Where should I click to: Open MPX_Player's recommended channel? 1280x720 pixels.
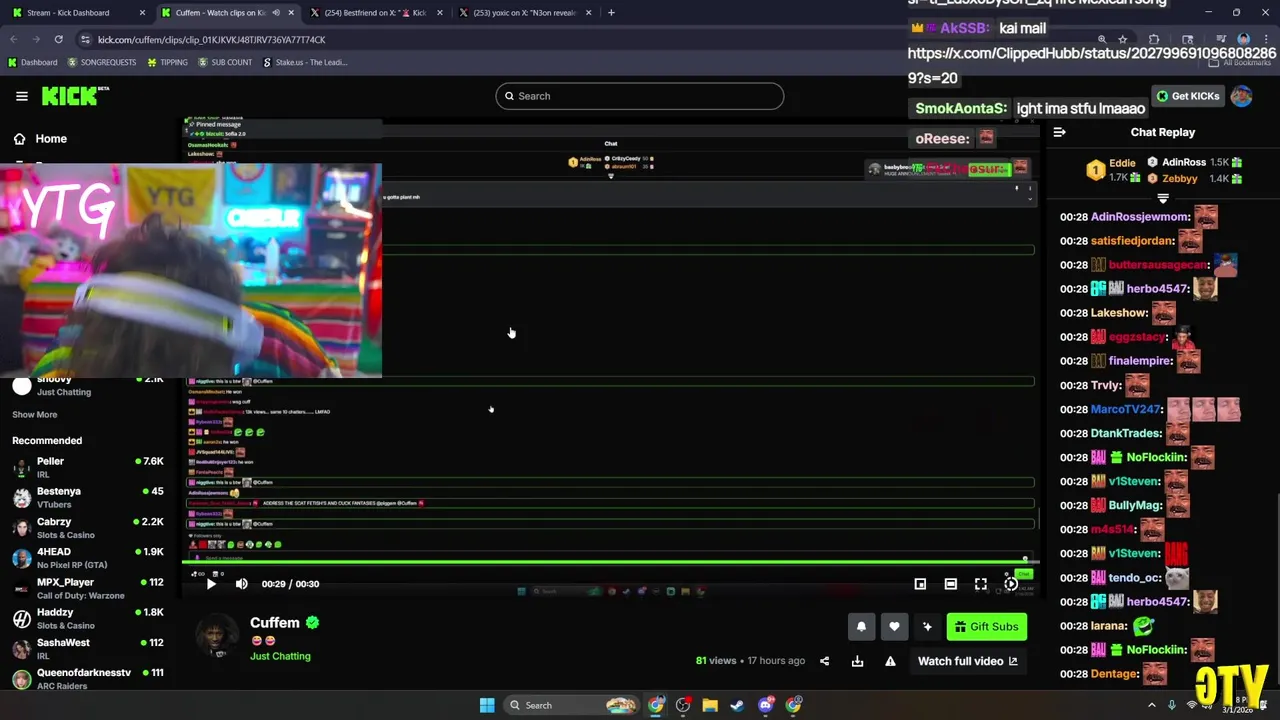pyautogui.click(x=88, y=588)
